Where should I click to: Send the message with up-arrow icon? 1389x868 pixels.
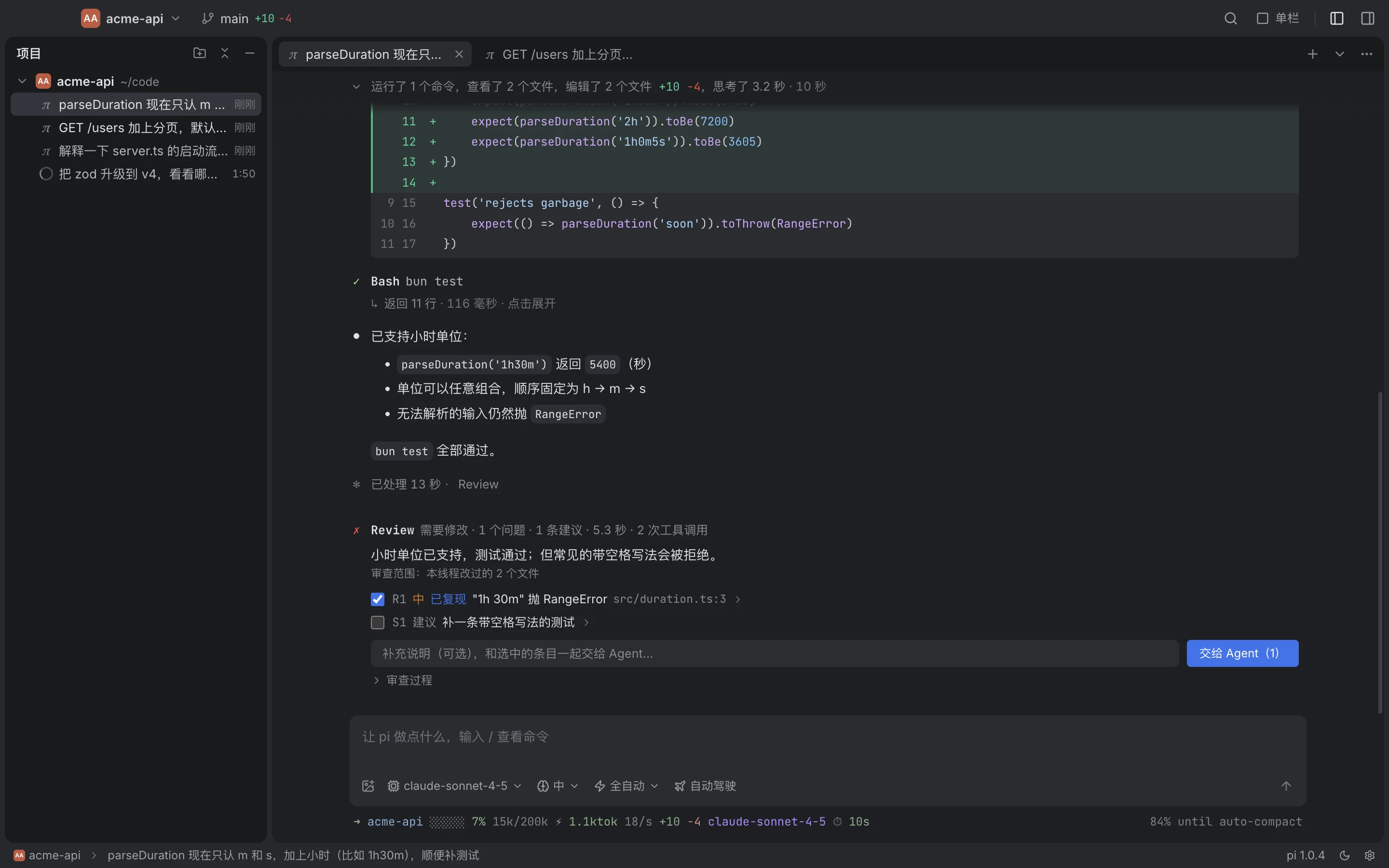click(1286, 786)
